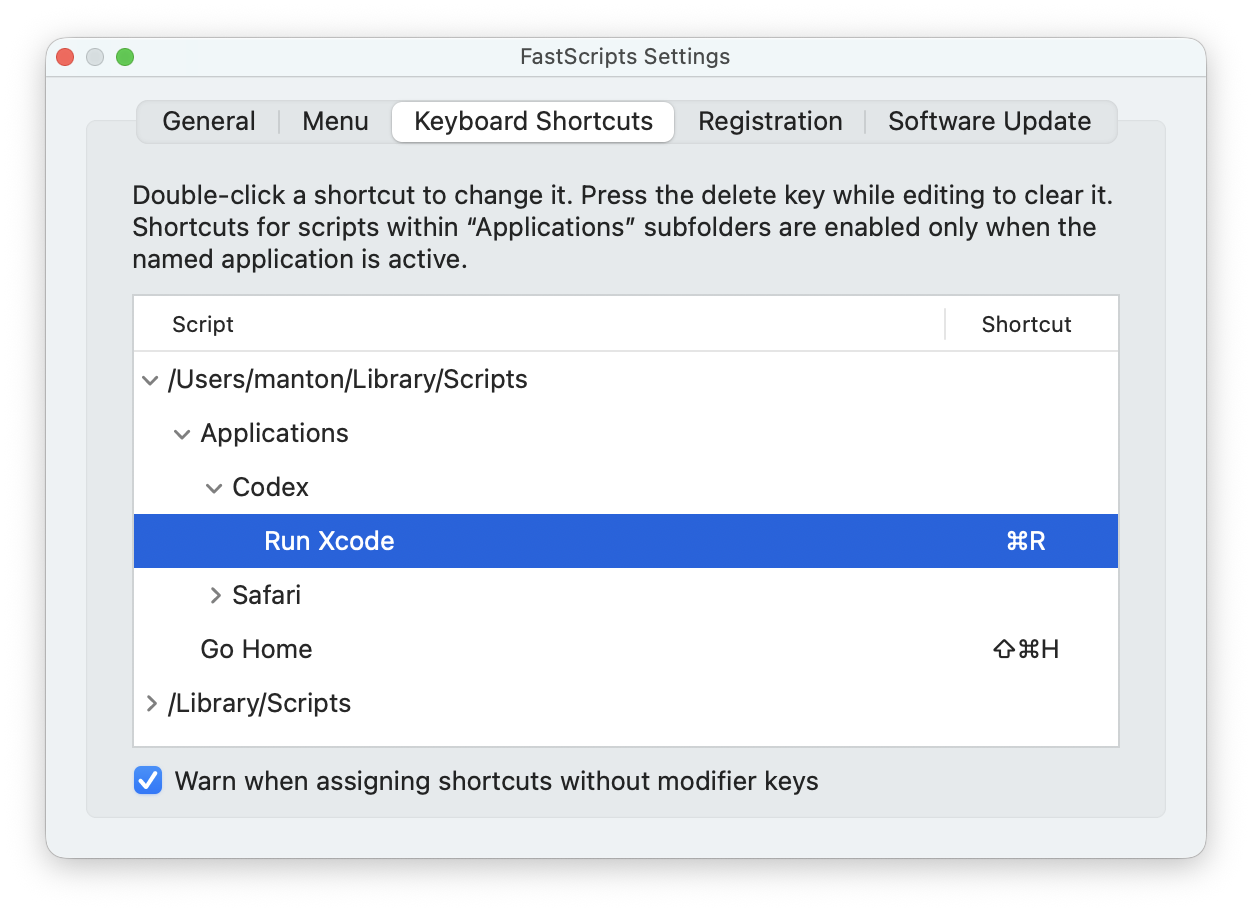Expand the Safari scripts folder
The height and width of the screenshot is (912, 1252).
tap(216, 595)
